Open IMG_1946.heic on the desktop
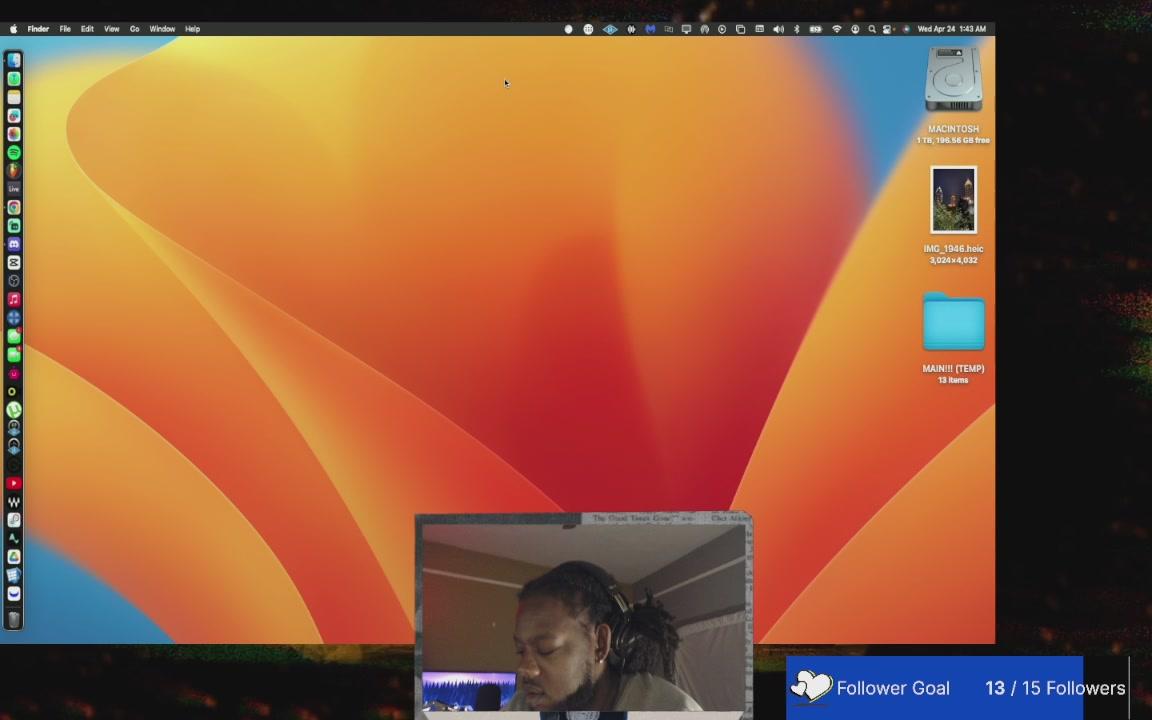 (953, 199)
